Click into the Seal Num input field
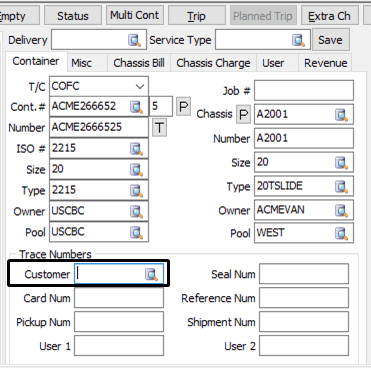This screenshot has height=370, width=371. click(304, 274)
